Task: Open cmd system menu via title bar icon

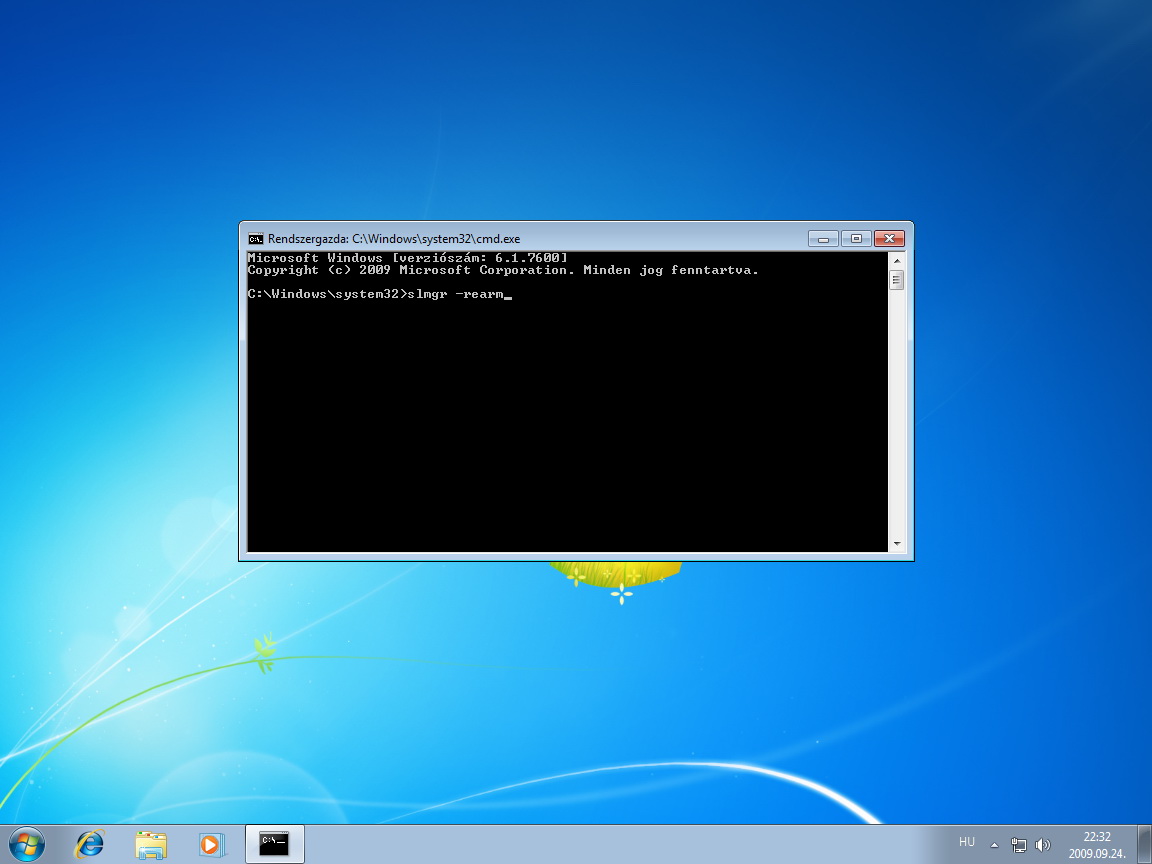Action: [256, 239]
